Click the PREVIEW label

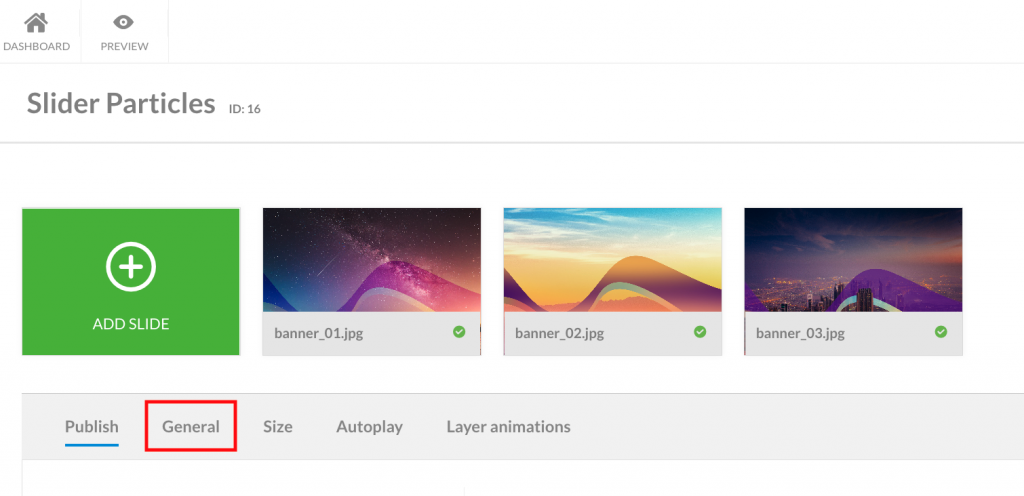click(x=124, y=47)
